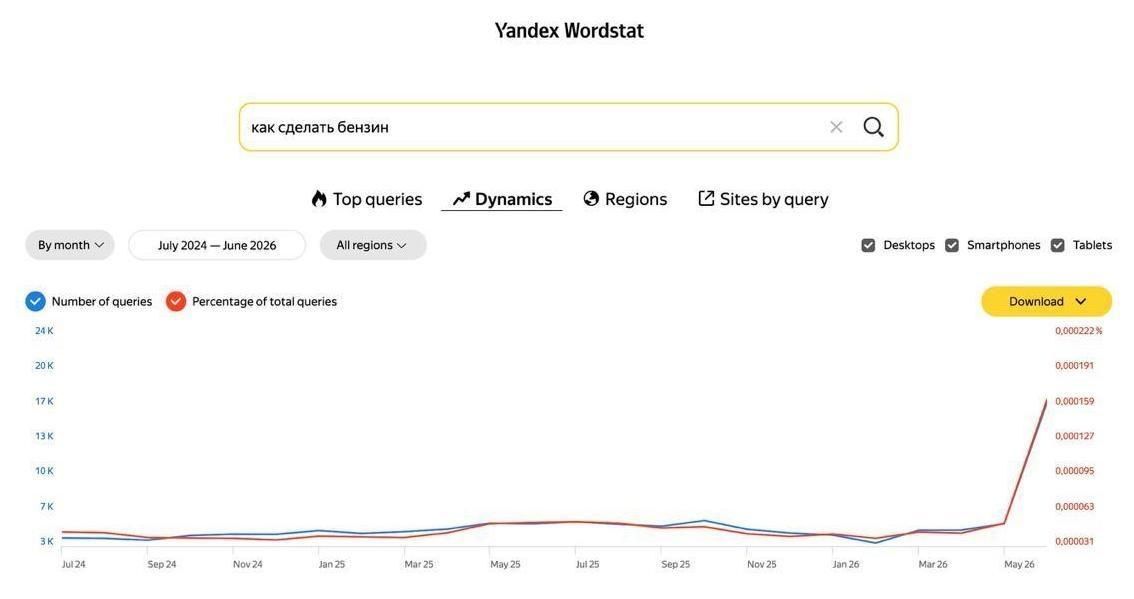Open the Top queries tab
The image size is (1134, 599).
coord(367,199)
